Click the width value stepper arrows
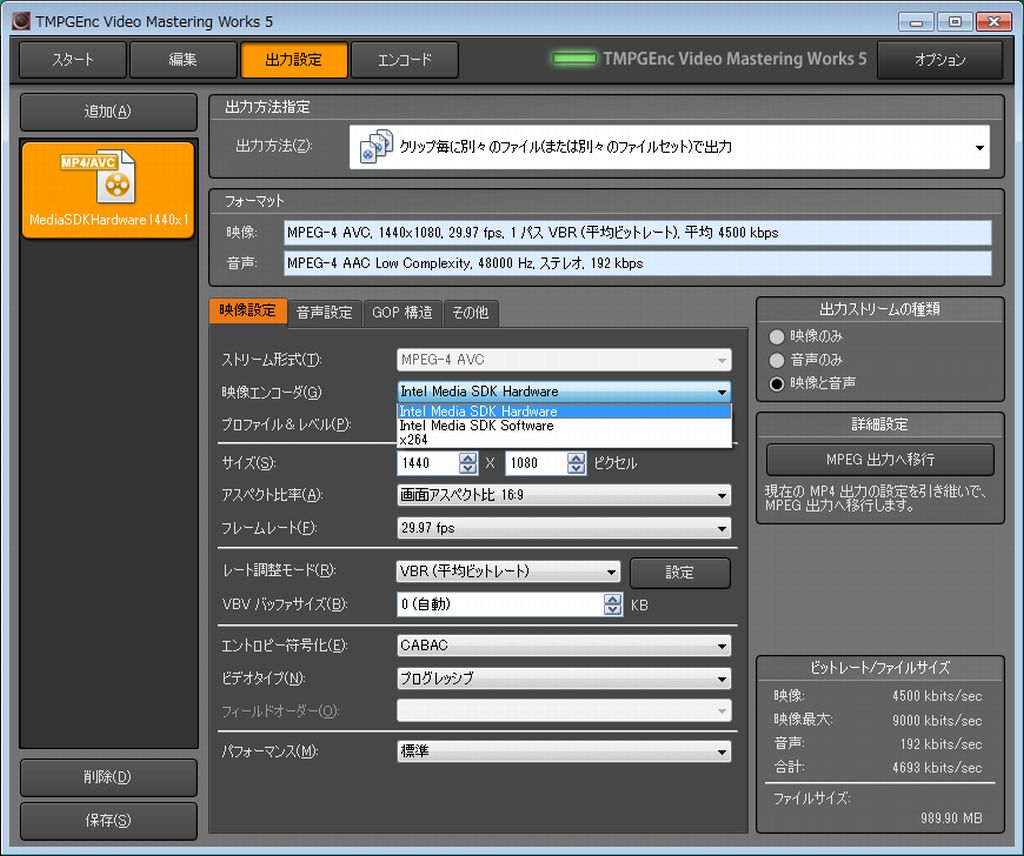 coord(468,463)
